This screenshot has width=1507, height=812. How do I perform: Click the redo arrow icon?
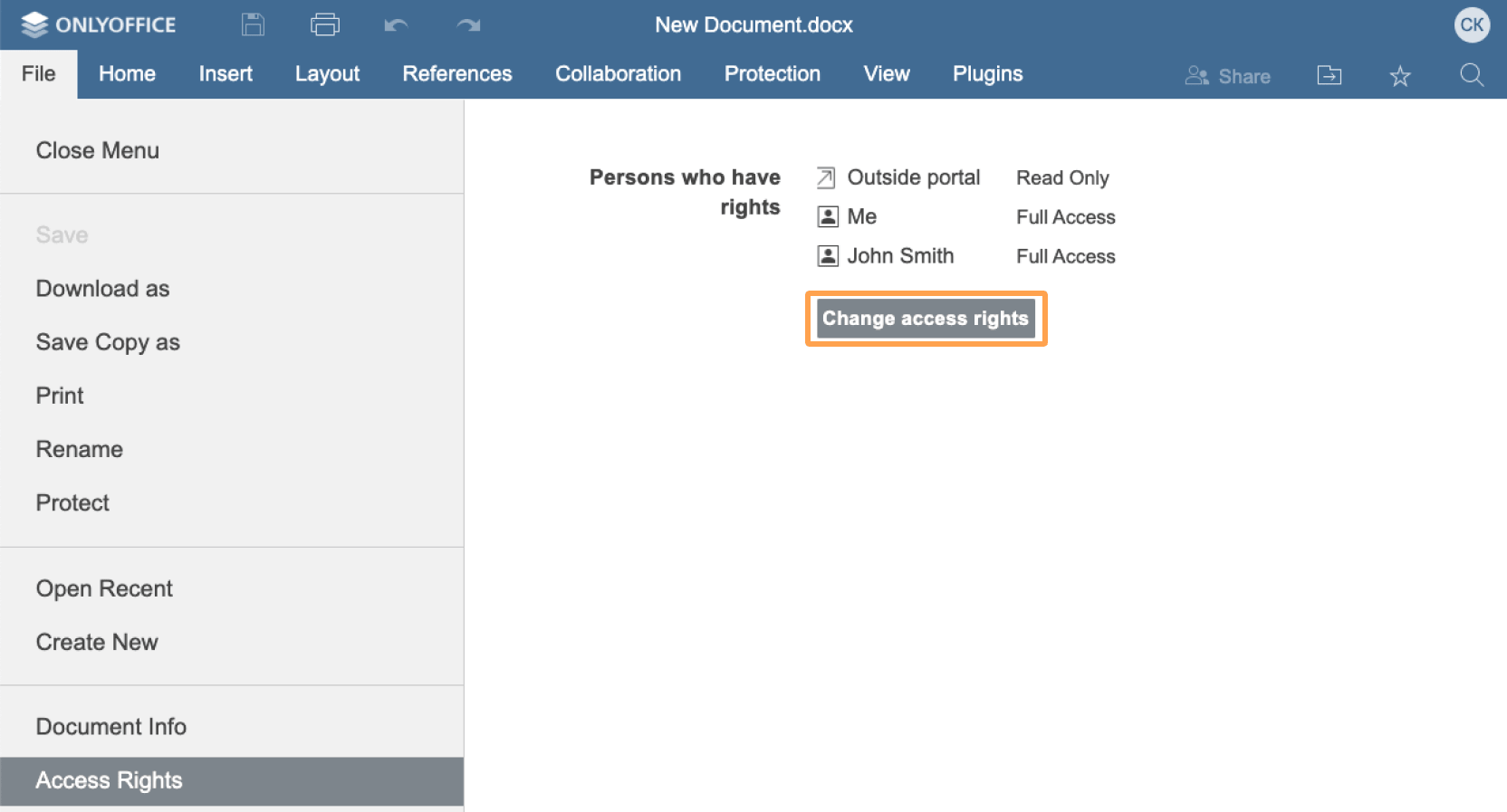[x=468, y=25]
